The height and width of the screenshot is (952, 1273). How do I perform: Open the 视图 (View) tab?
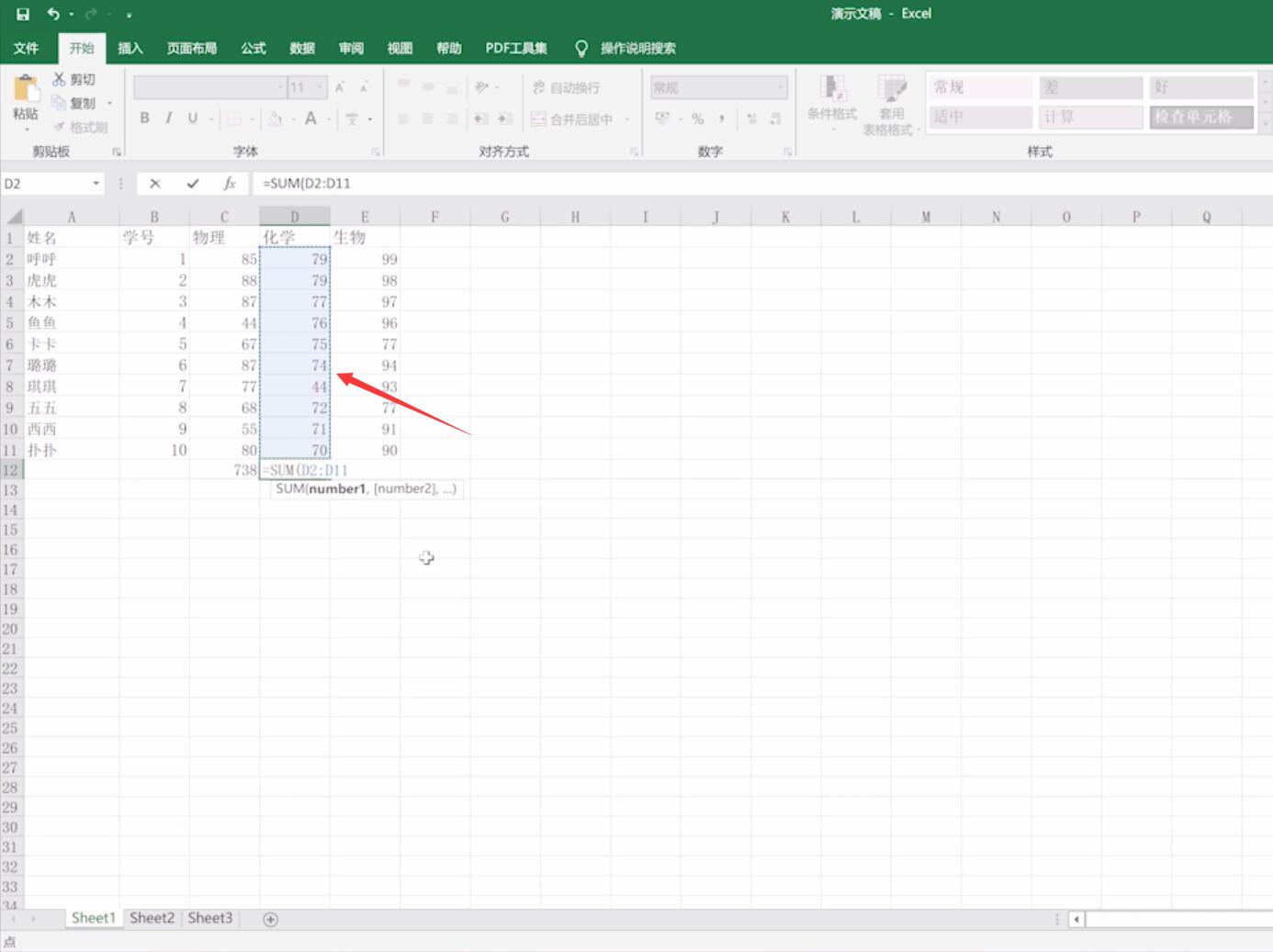click(400, 48)
